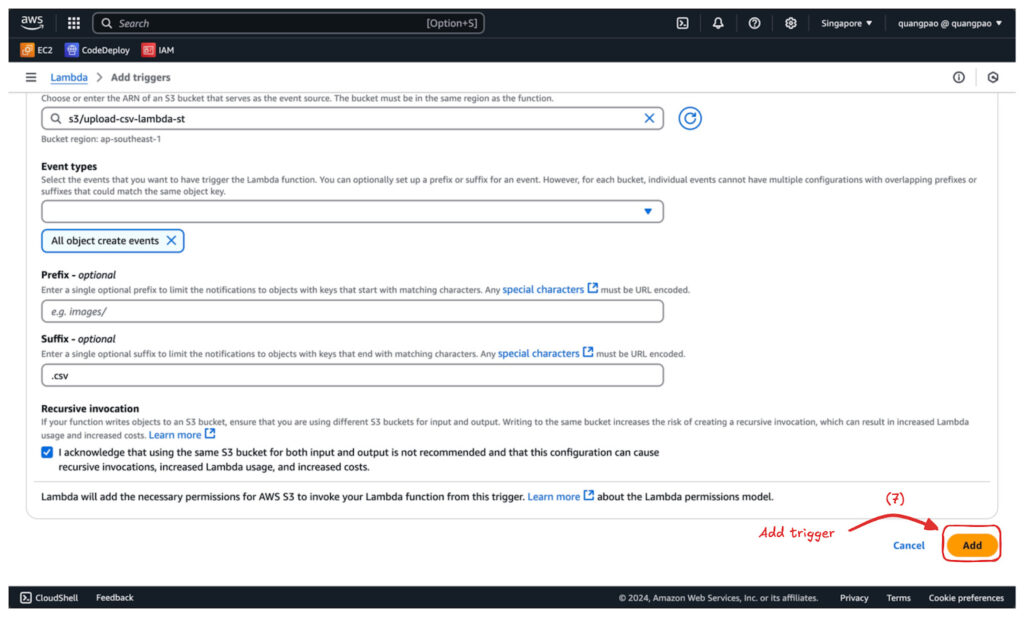Open the clock icon beside the info icon
Screen dimensions: 1024x617
(993, 77)
